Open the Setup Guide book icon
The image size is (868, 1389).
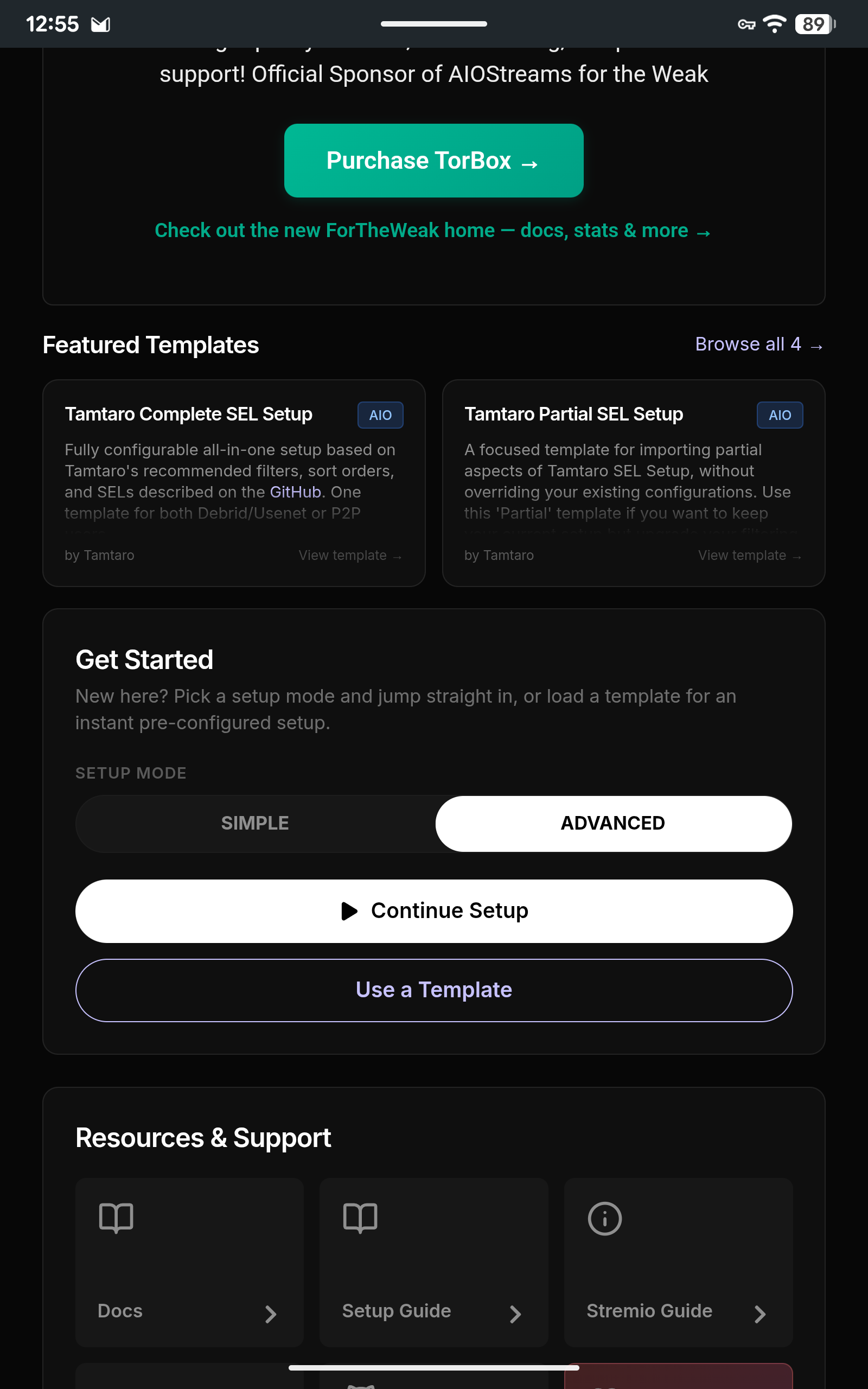tap(360, 1218)
